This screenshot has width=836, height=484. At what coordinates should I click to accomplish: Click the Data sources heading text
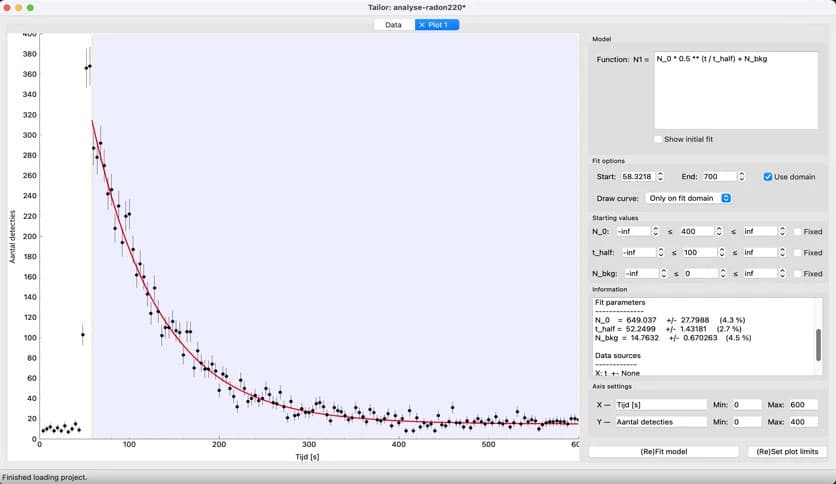pos(617,356)
